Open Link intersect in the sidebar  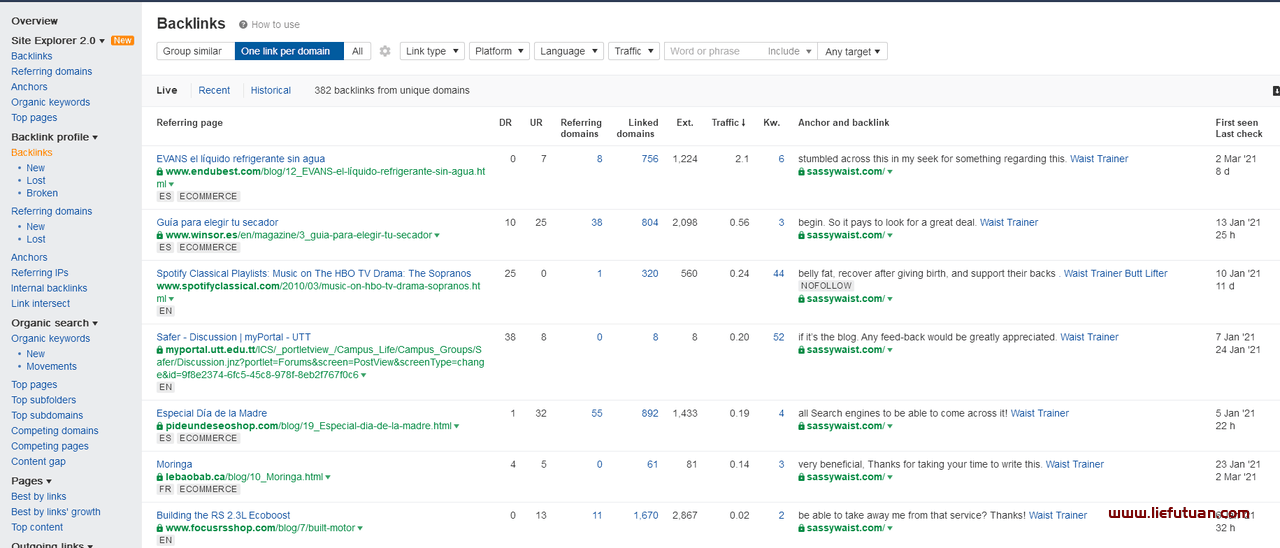click(41, 303)
